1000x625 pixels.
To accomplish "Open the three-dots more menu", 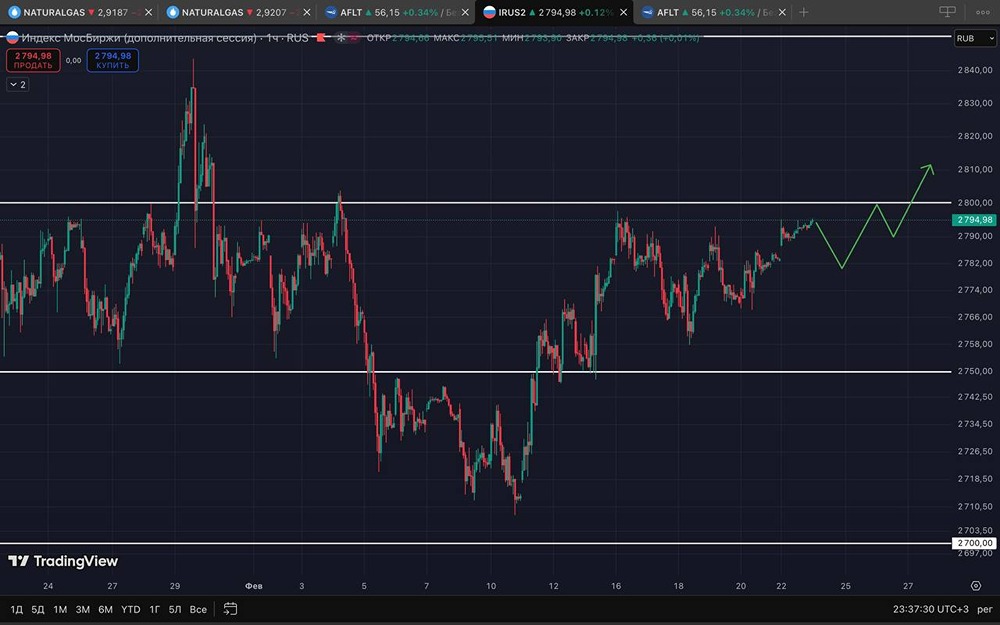I will pyautogui.click(x=983, y=12).
